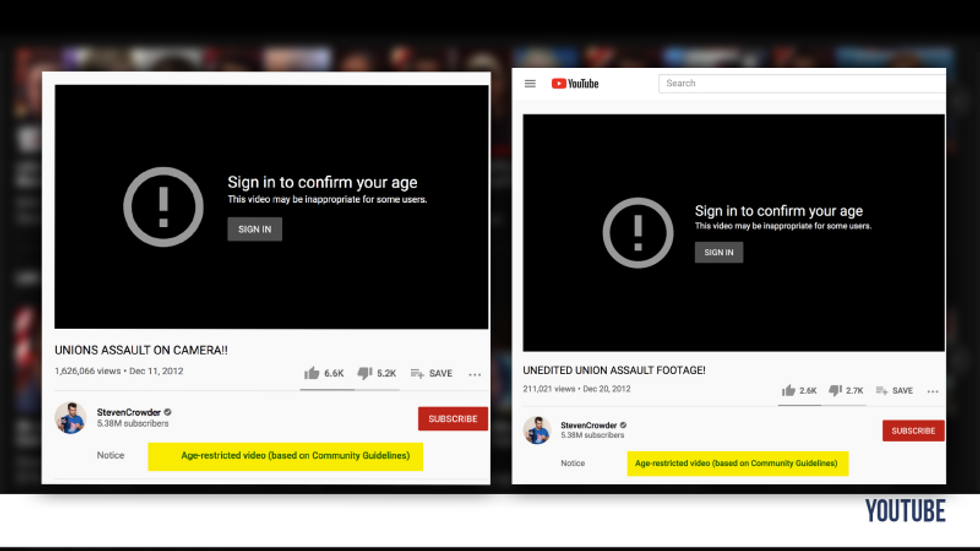This screenshot has width=980, height=551.
Task: Click the Notice label under the right video
Action: tap(572, 463)
